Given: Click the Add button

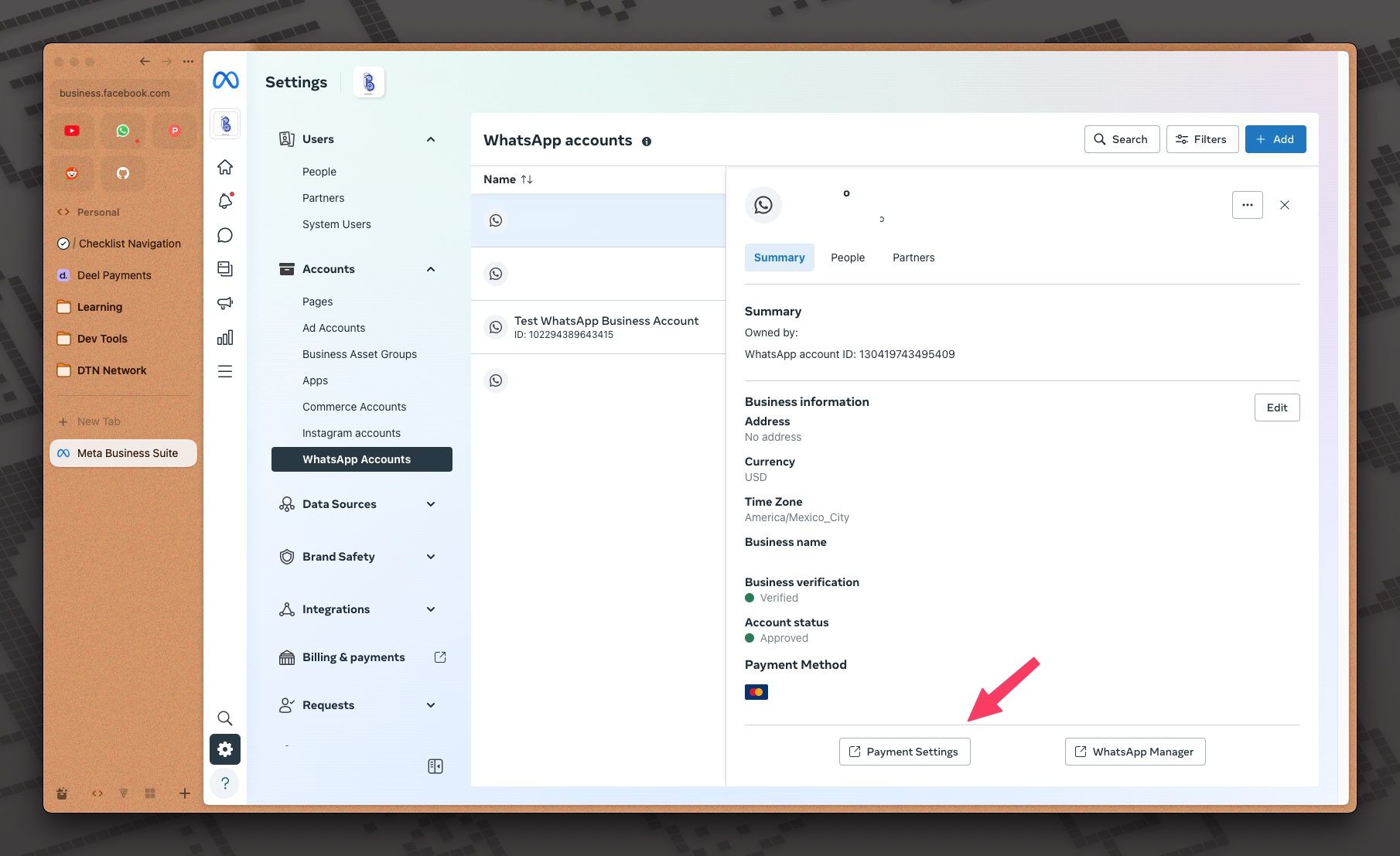Looking at the screenshot, I should (x=1275, y=139).
